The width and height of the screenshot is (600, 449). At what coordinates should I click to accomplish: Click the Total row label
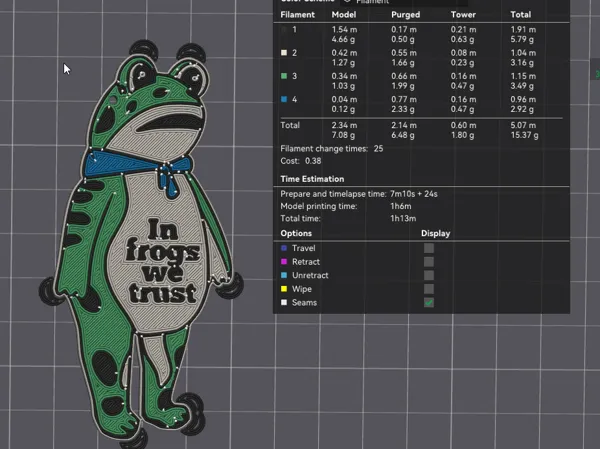coord(290,125)
